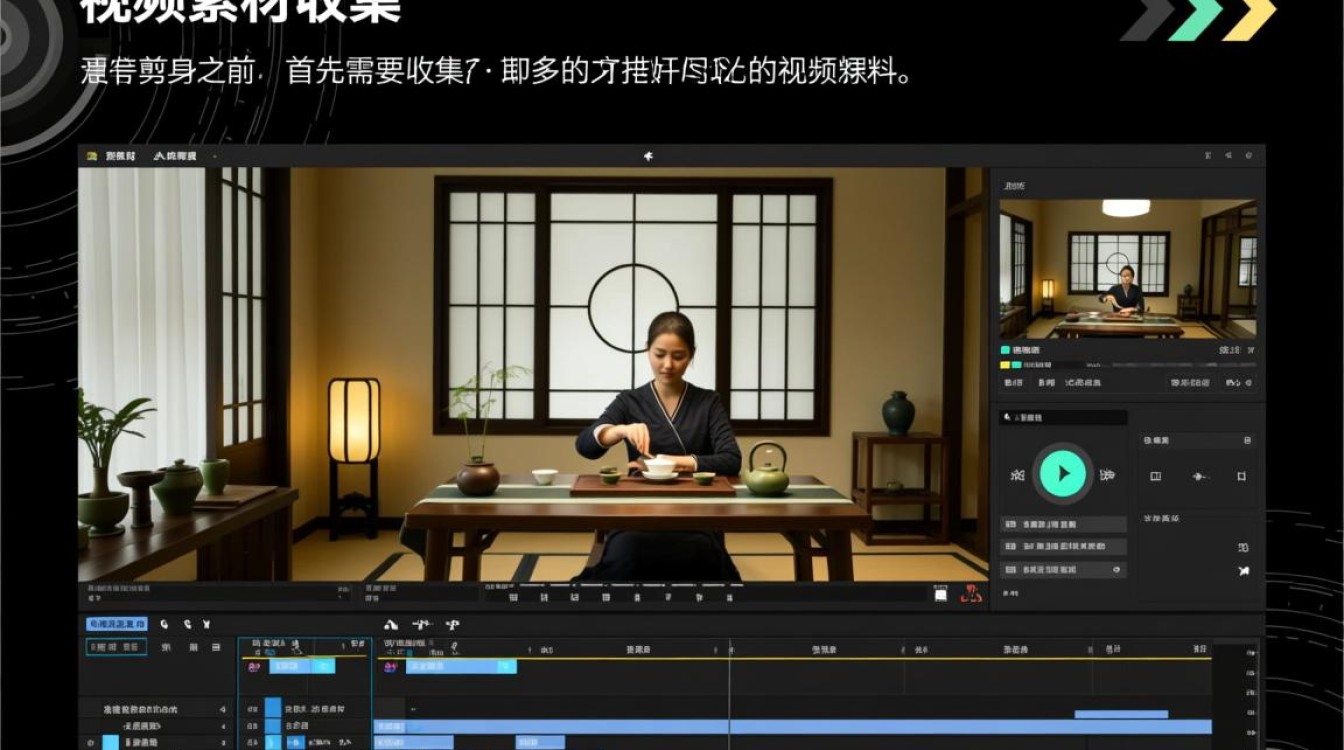Click the blue block in the top narrow track row
This screenshot has width=1344, height=750.
pyautogui.click(x=273, y=708)
